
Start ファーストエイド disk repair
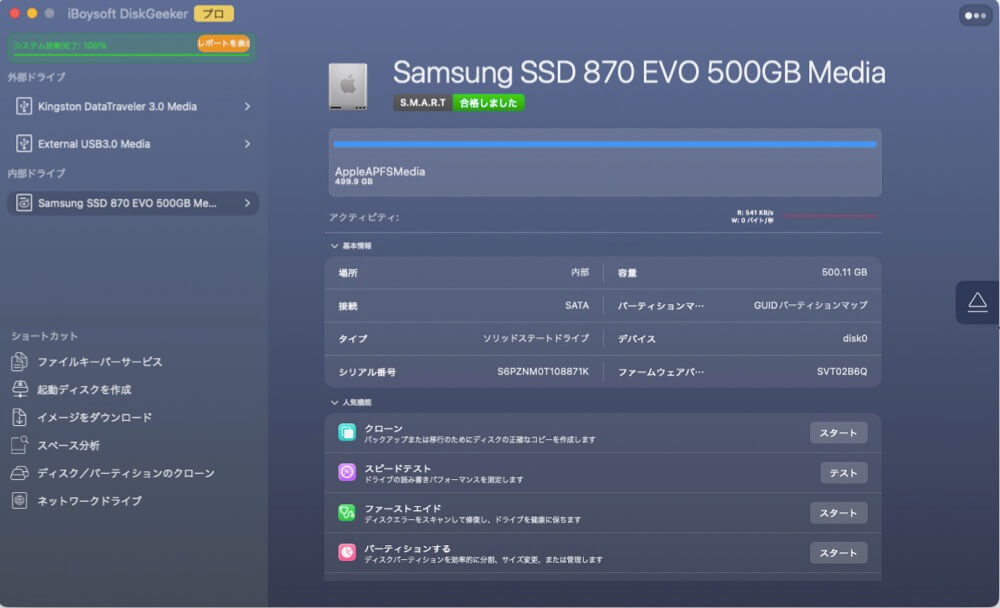point(838,513)
